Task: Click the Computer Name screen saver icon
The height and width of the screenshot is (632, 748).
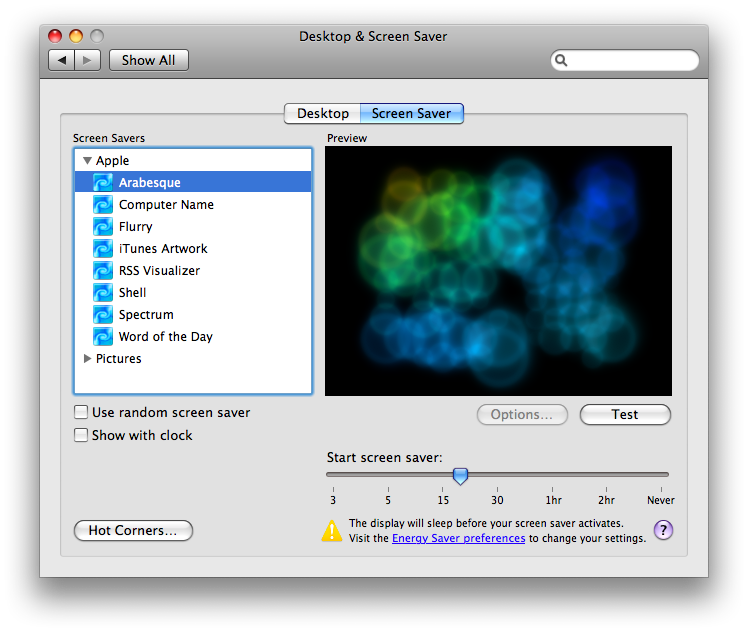Action: click(x=103, y=204)
